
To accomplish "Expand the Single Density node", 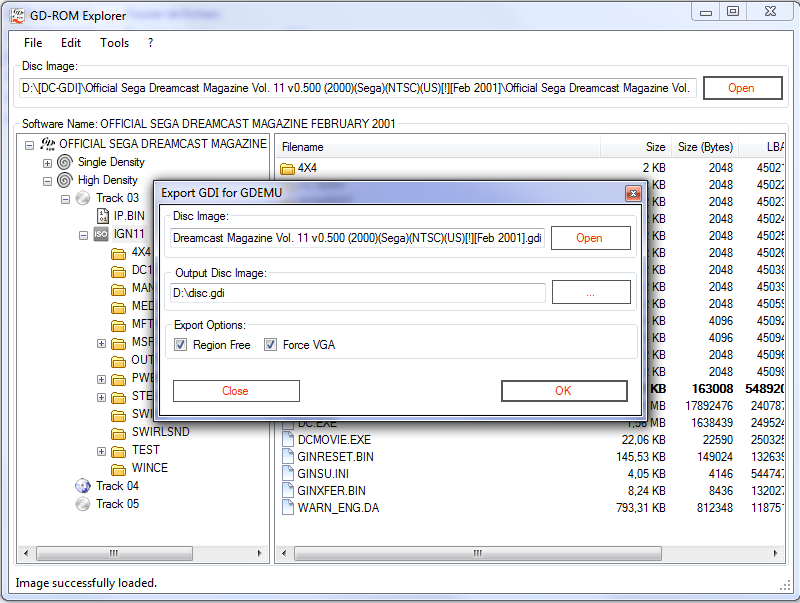I will [47, 163].
